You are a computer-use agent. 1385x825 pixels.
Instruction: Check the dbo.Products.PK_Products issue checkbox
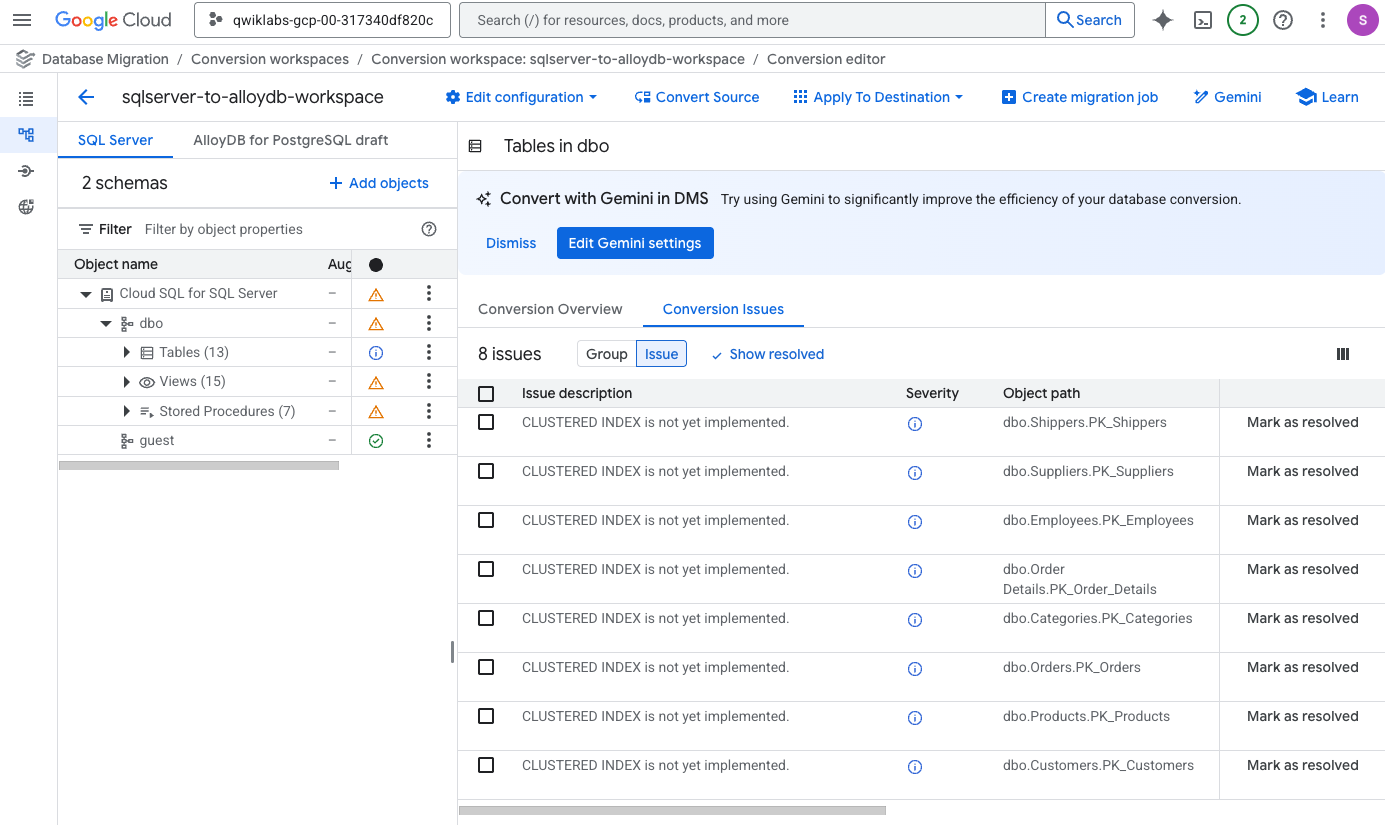coord(486,716)
